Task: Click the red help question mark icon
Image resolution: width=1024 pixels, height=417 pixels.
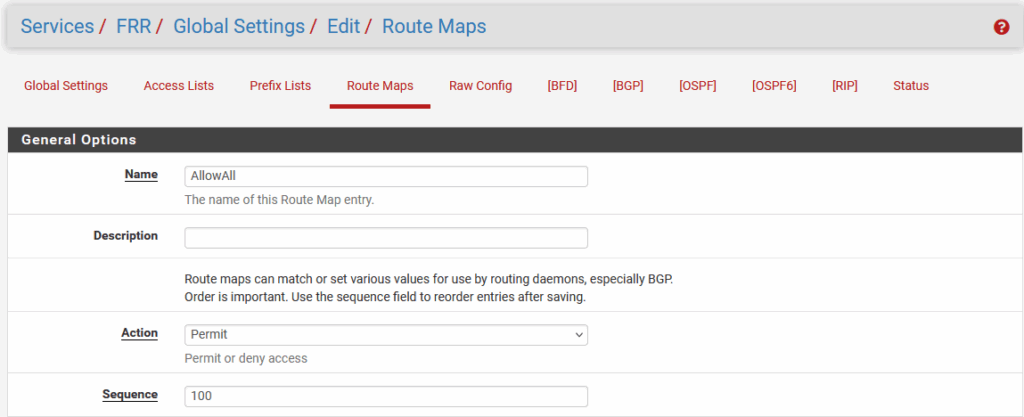Action: (x=1001, y=27)
